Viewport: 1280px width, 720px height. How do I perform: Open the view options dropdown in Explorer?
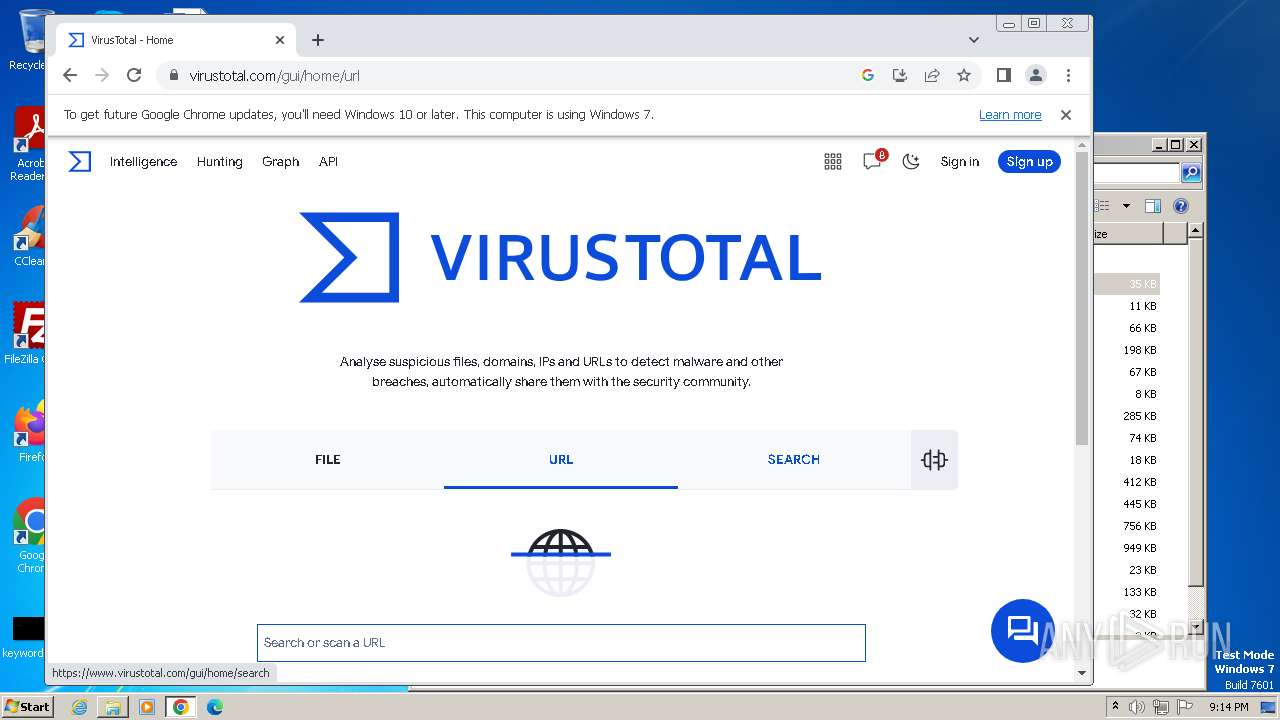[x=1126, y=206]
